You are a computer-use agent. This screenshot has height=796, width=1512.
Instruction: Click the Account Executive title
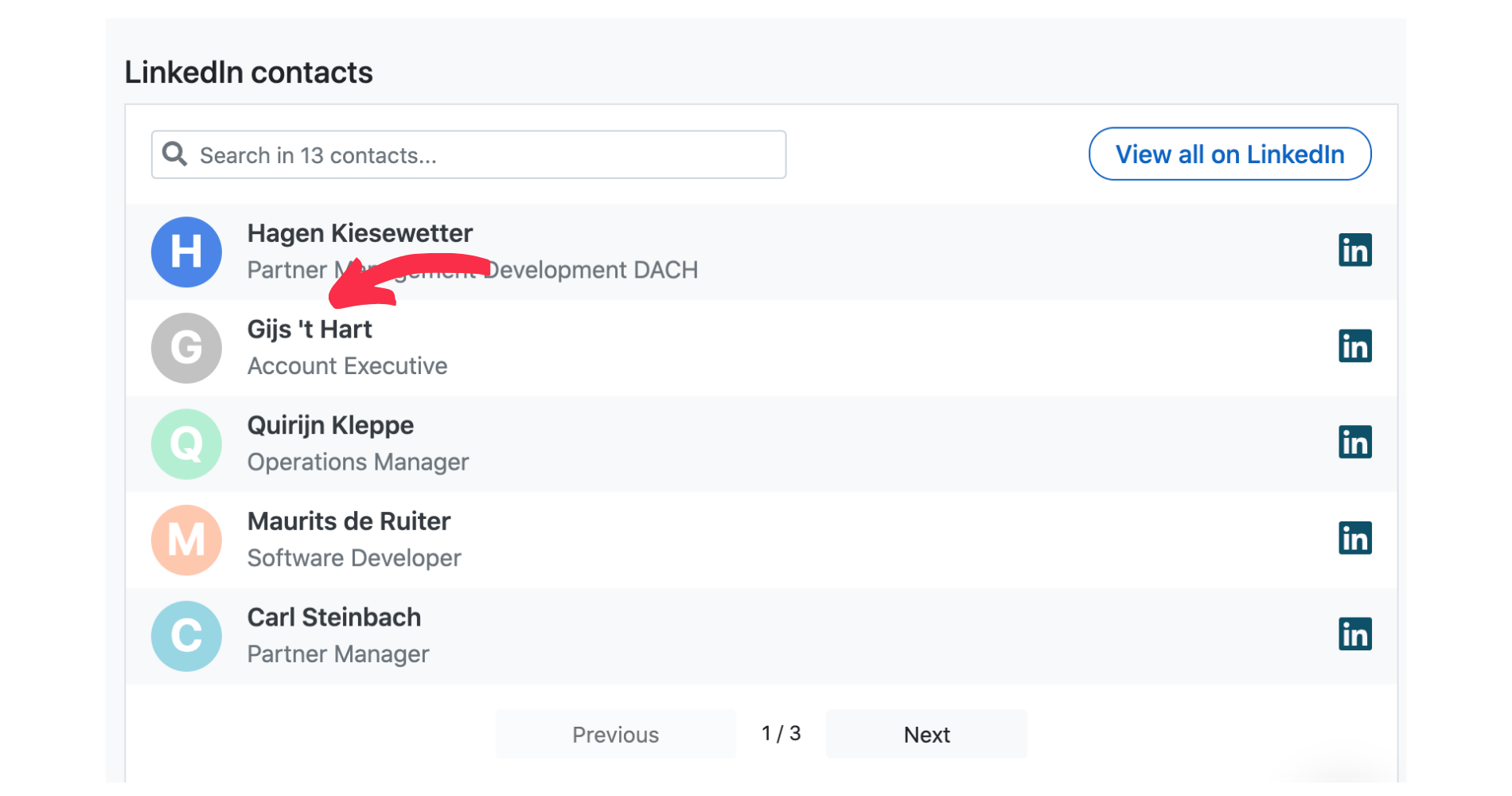347,366
